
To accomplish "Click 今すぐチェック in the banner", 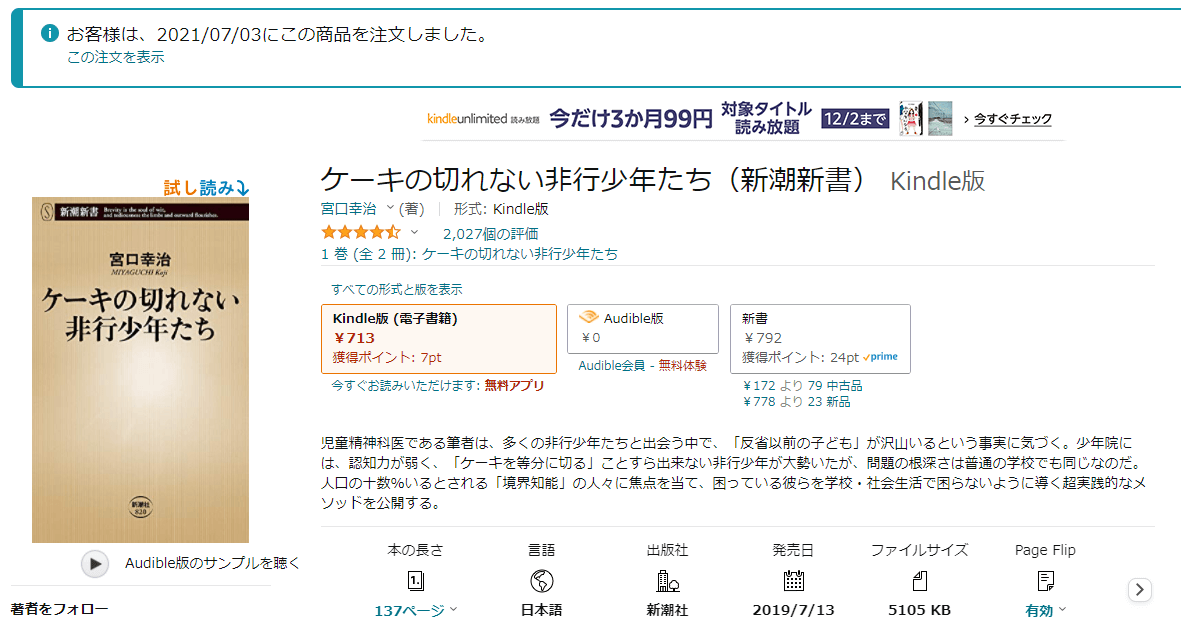I will tap(1012, 119).
